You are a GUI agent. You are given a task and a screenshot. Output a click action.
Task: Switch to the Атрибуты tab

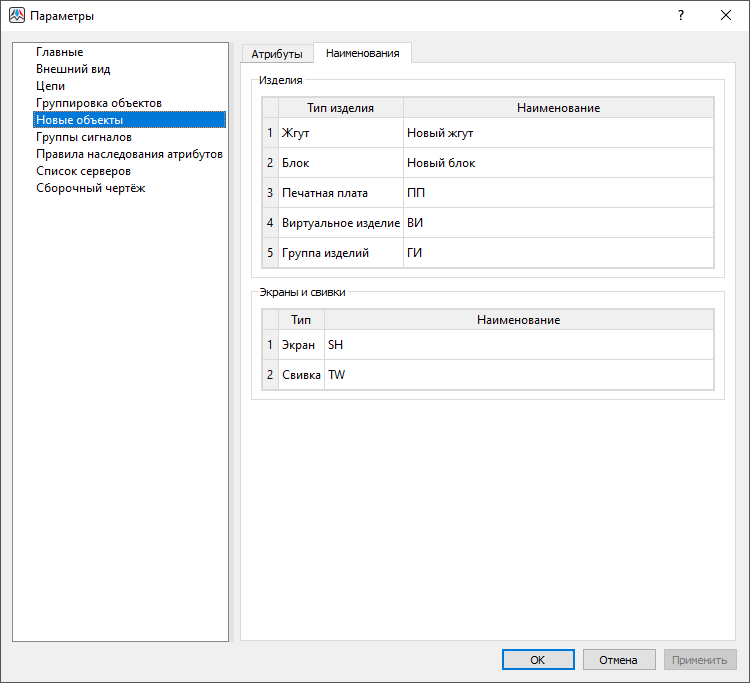(x=277, y=53)
